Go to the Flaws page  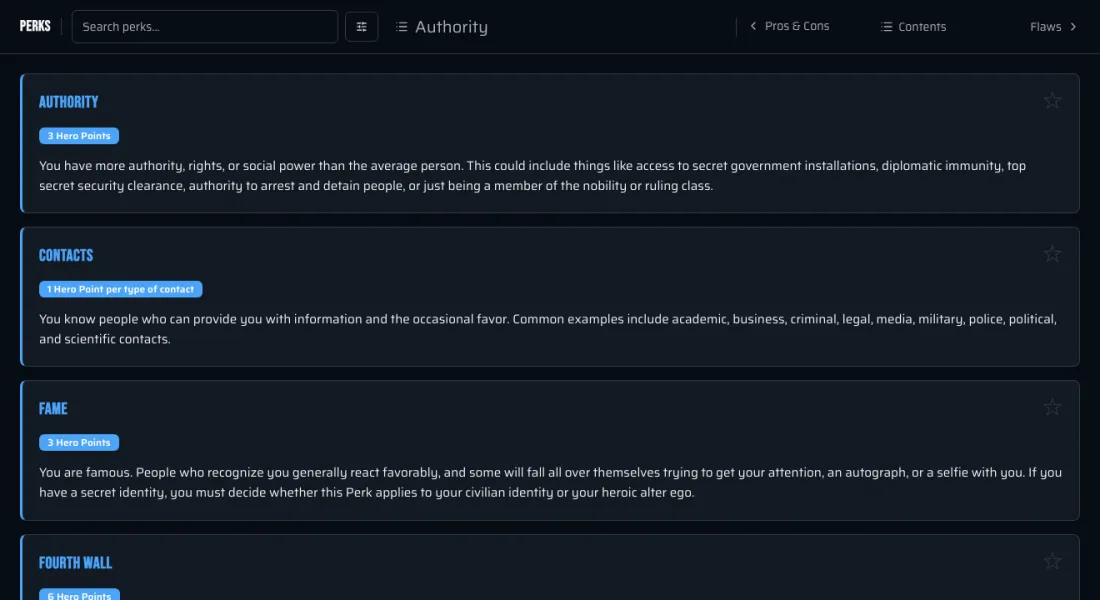tap(1053, 27)
